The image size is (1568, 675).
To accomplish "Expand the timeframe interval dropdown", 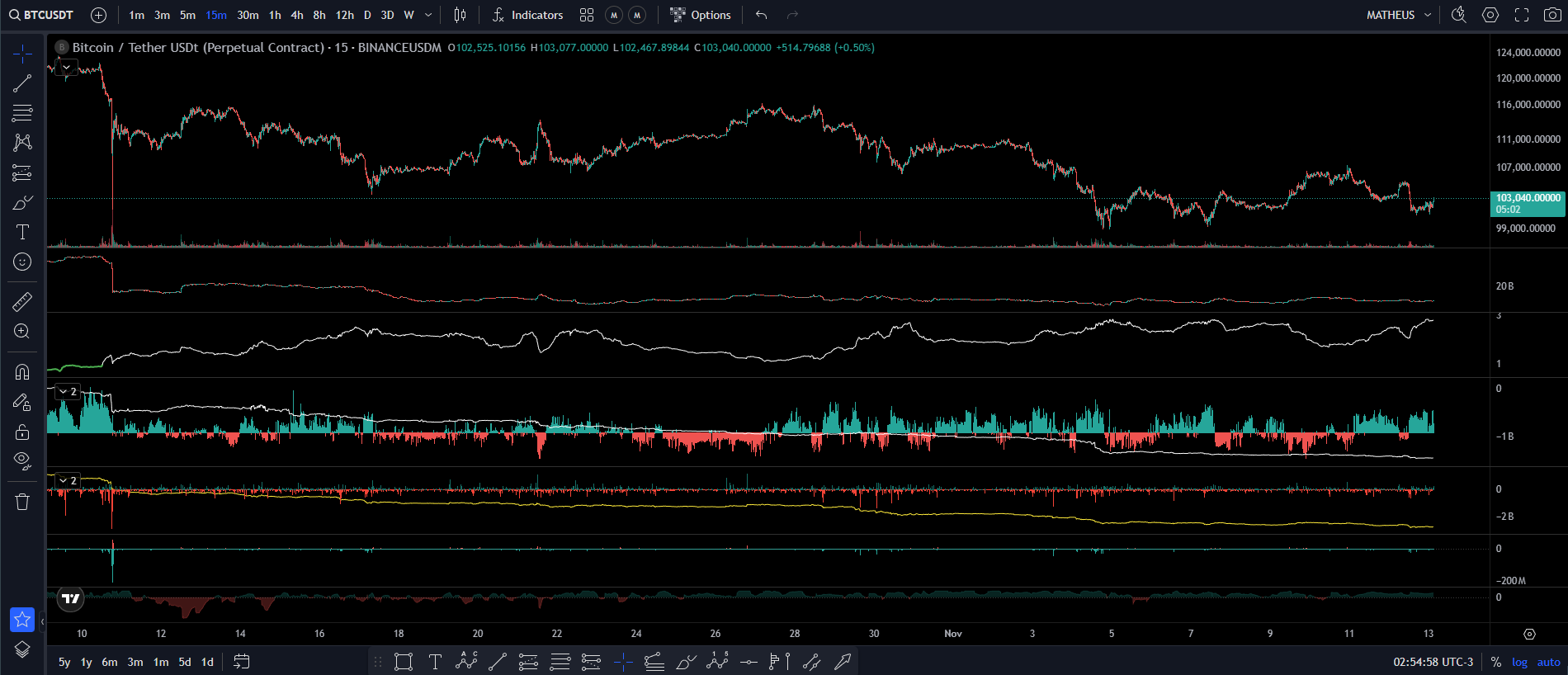I will [428, 15].
